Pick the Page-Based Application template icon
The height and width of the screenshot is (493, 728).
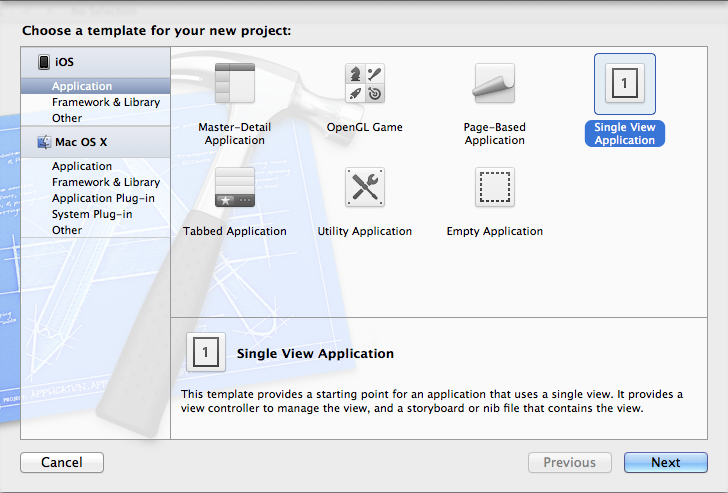click(494, 84)
